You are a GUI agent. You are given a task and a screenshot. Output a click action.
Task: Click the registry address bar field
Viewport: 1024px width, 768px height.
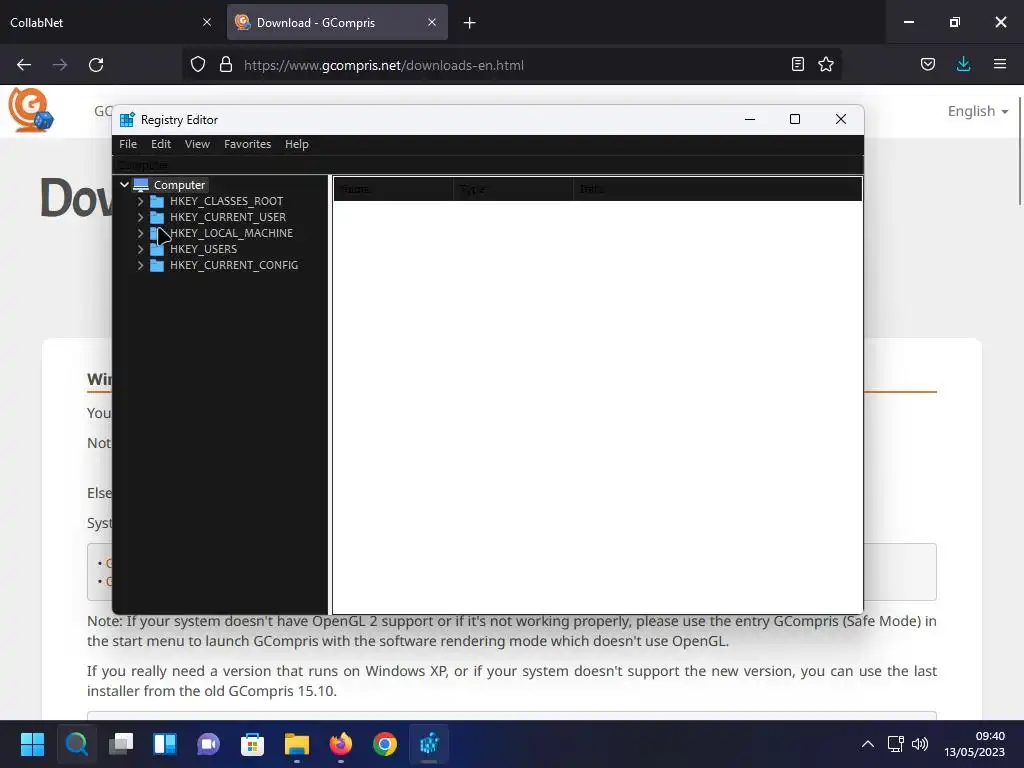[488, 165]
